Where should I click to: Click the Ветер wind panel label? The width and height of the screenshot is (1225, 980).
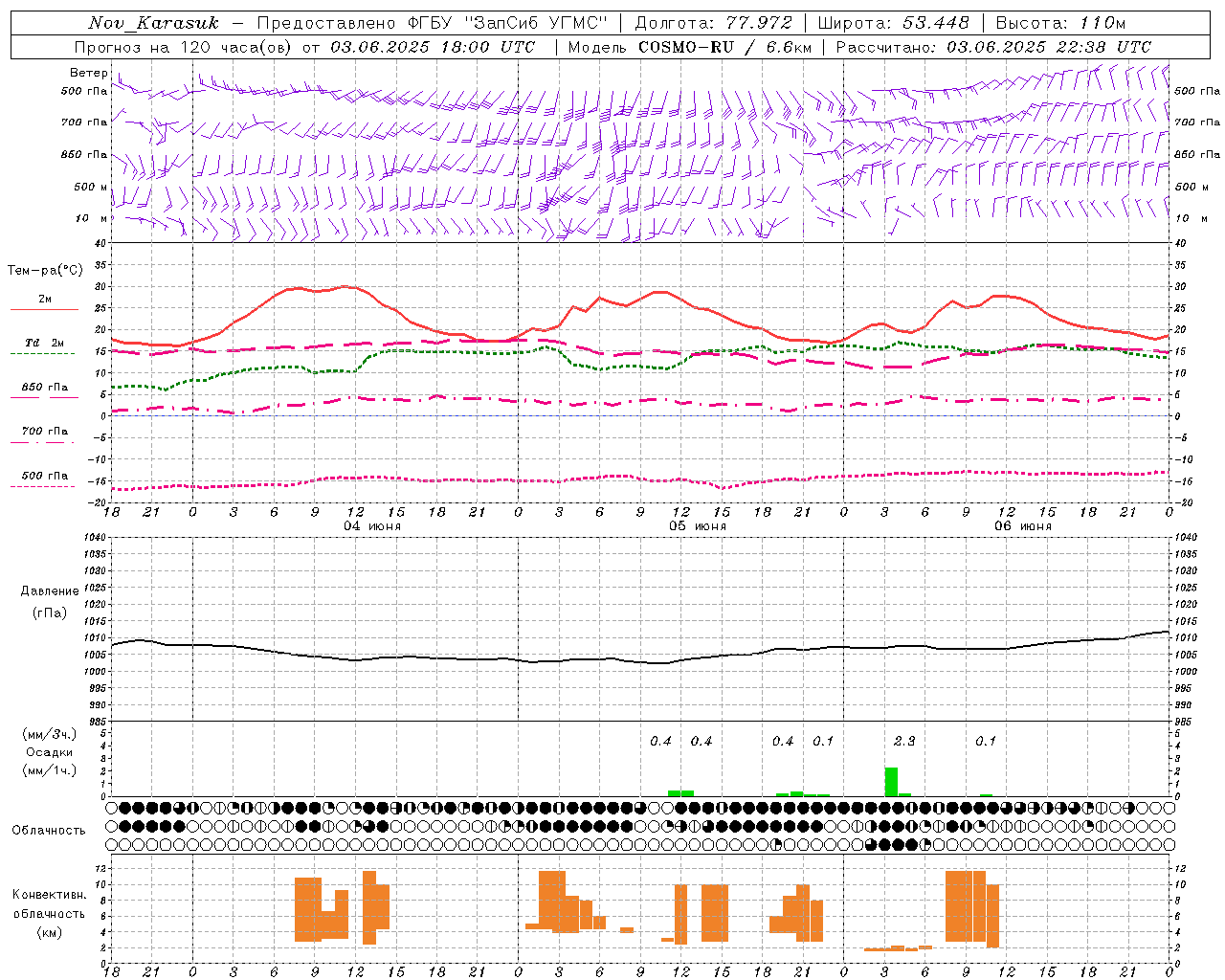coord(89,73)
